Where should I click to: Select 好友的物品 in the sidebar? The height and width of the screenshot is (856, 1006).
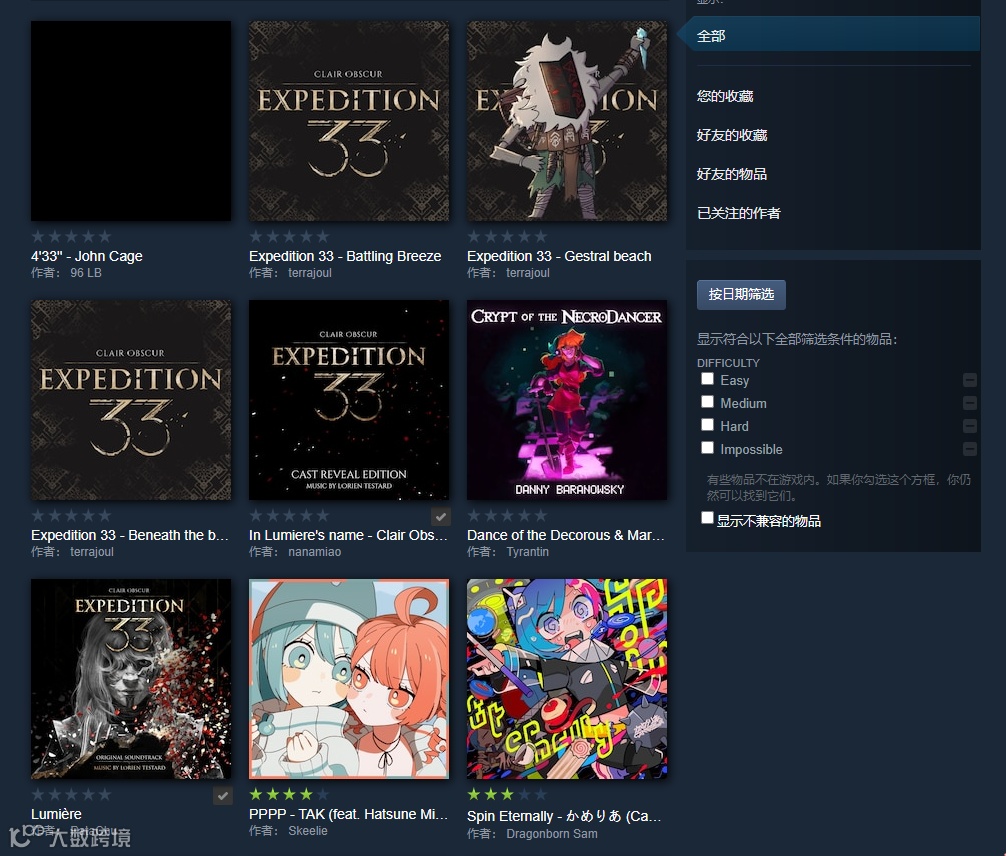click(732, 175)
